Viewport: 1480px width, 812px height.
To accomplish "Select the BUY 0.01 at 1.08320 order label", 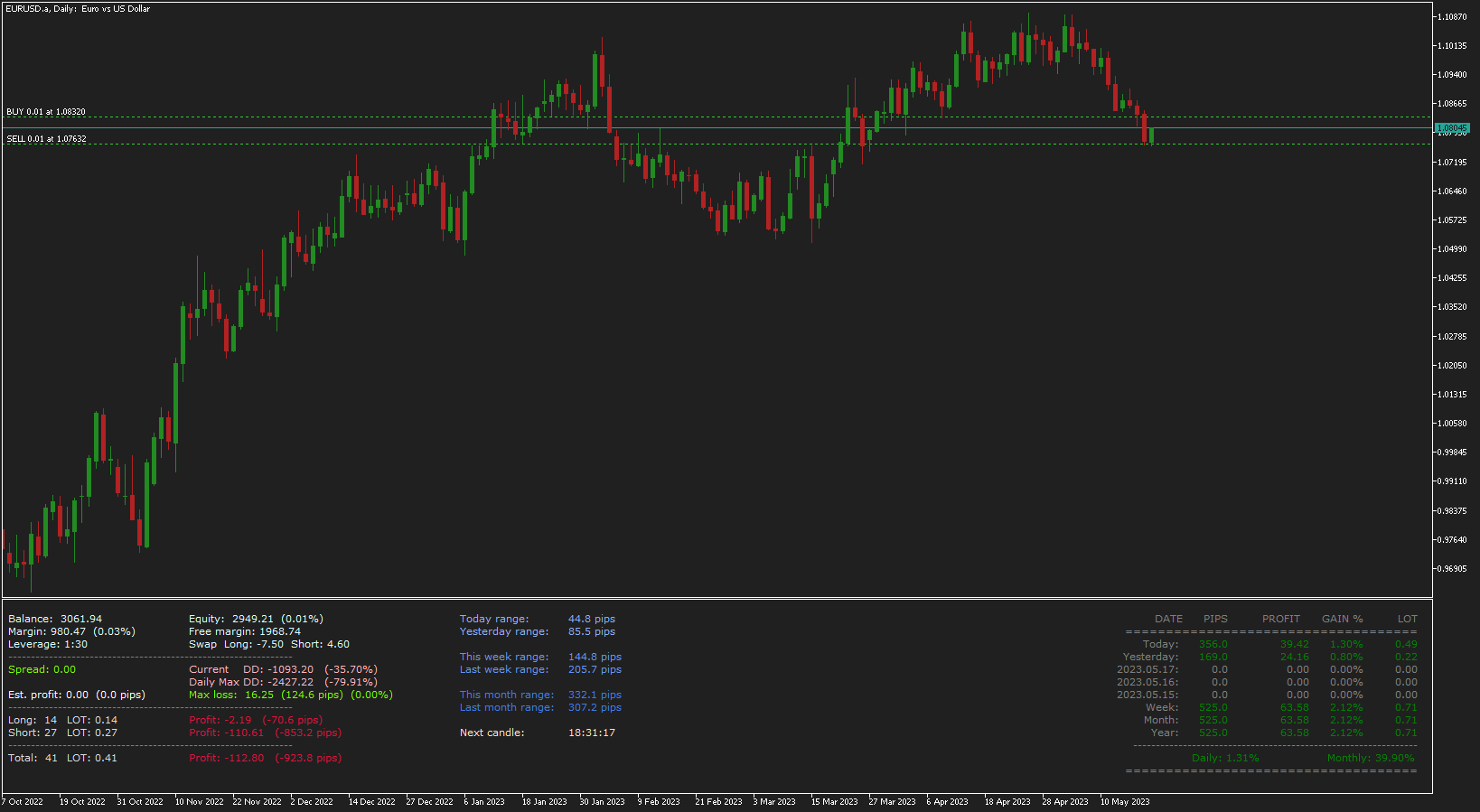I will [x=46, y=112].
